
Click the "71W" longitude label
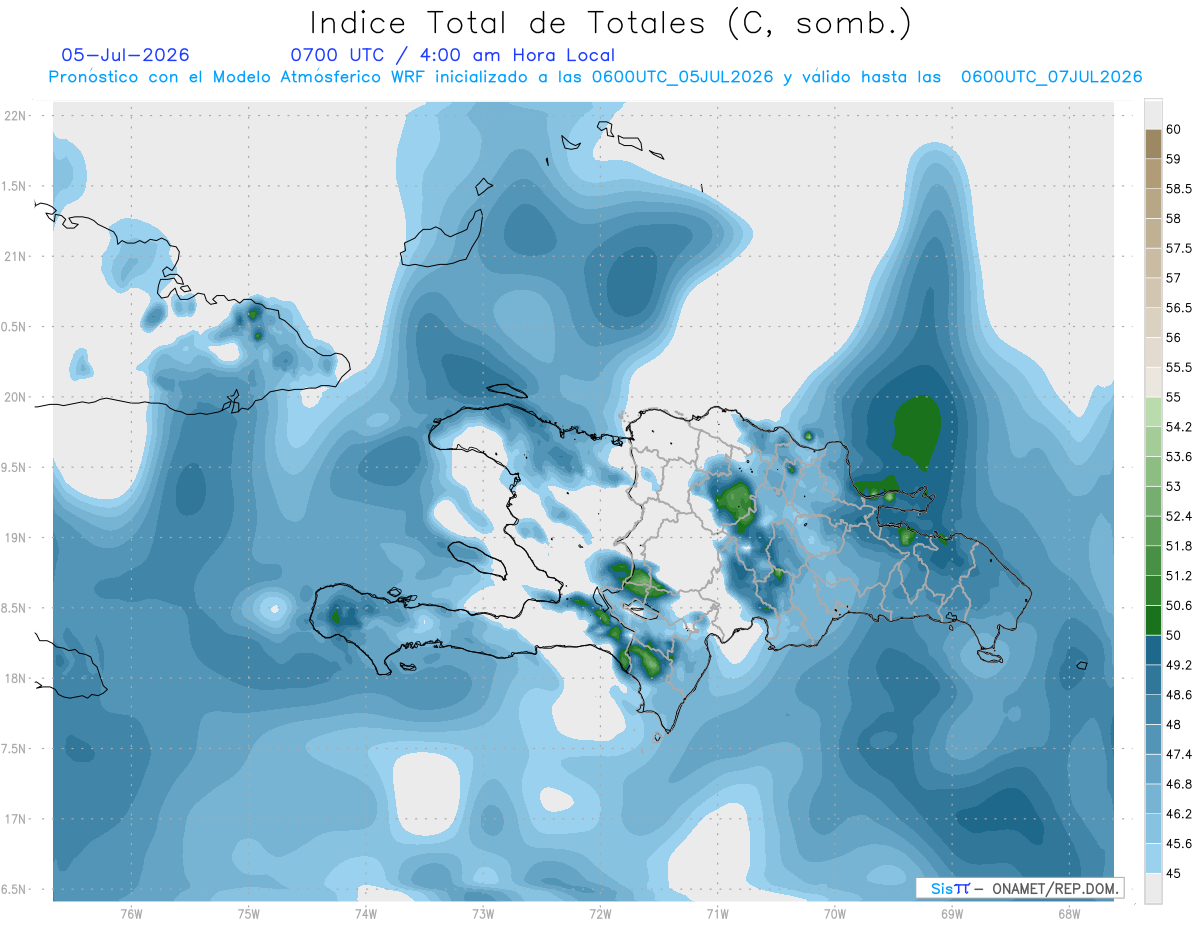click(x=717, y=914)
